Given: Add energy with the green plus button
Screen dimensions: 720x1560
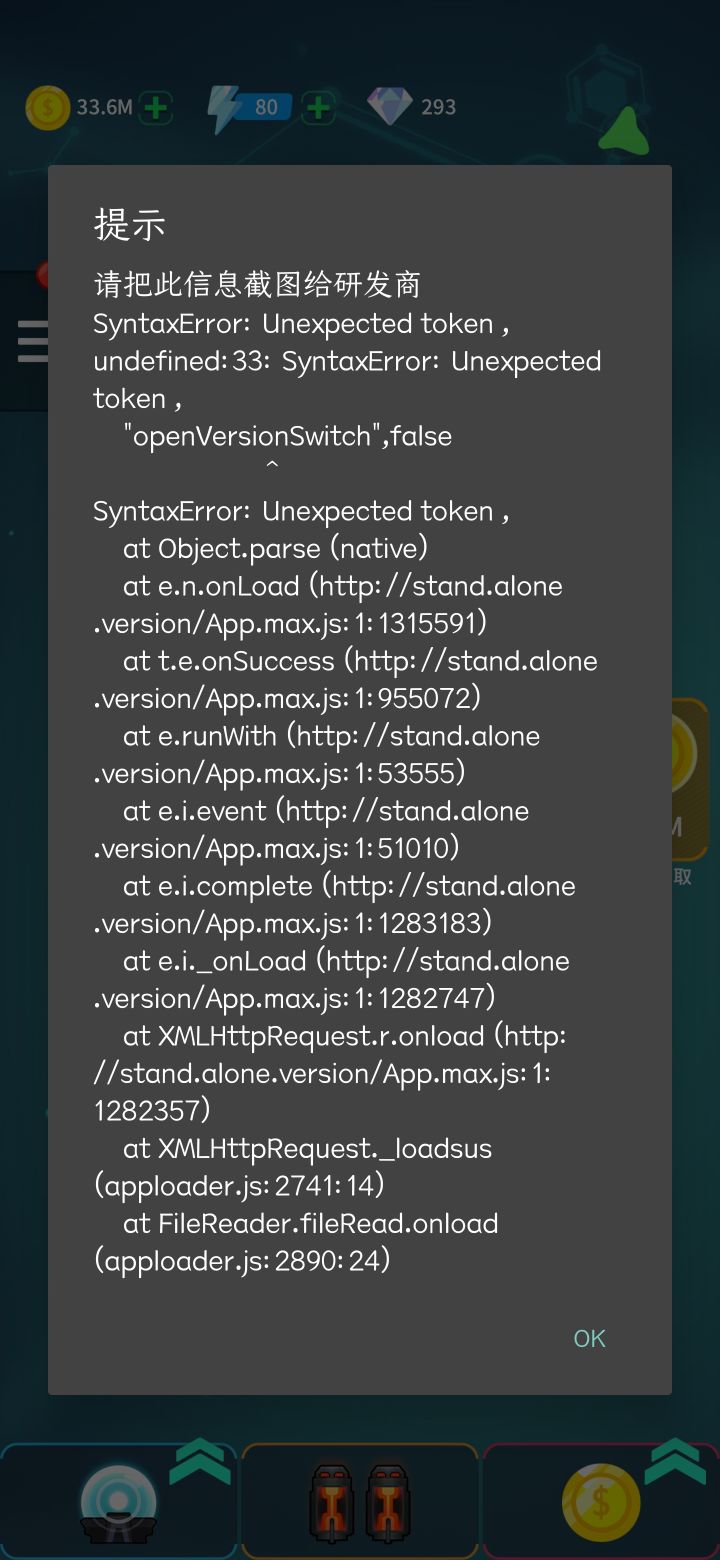Looking at the screenshot, I should (x=318, y=108).
